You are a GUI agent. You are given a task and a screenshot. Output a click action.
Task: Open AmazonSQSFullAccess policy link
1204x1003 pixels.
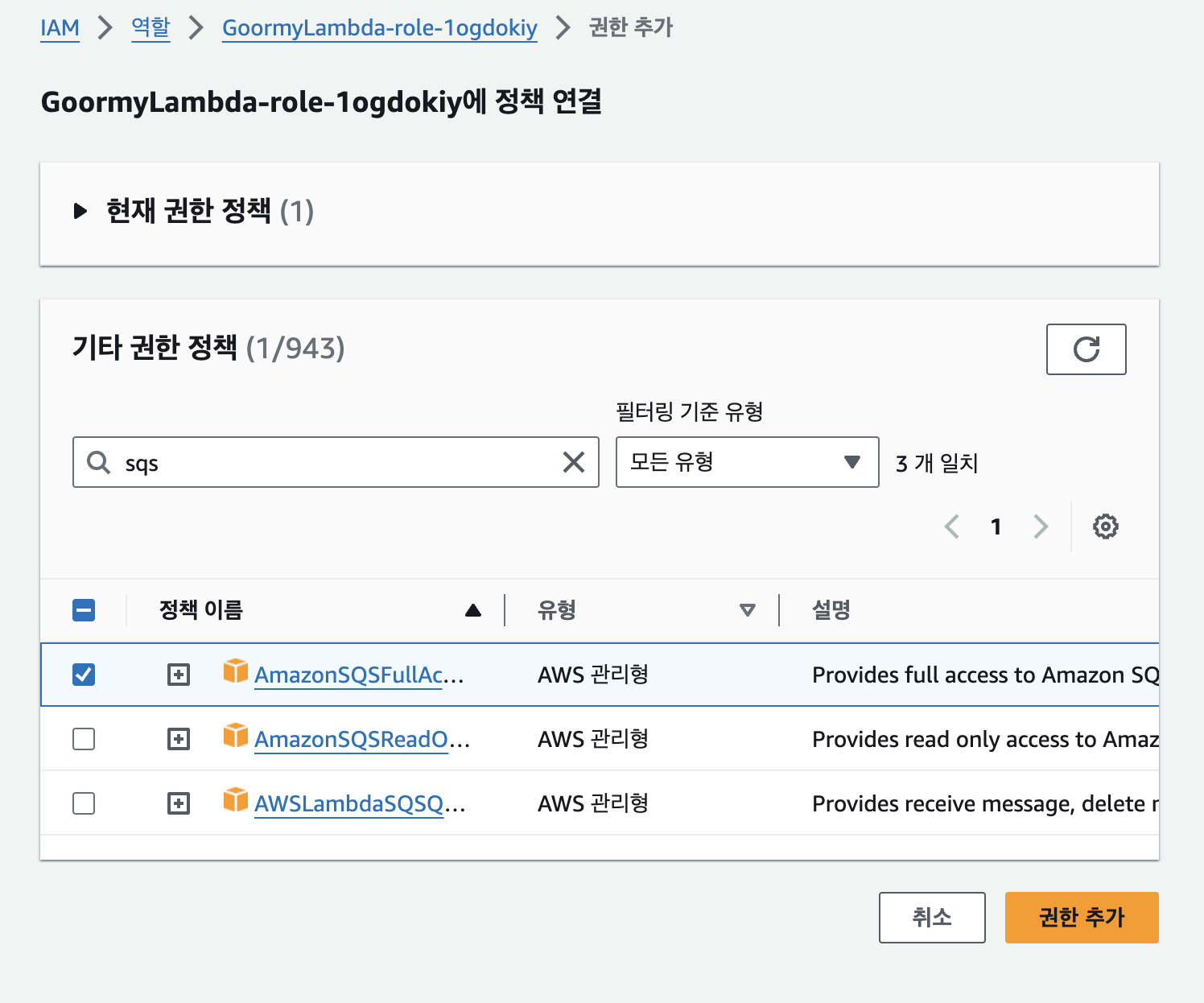(359, 675)
